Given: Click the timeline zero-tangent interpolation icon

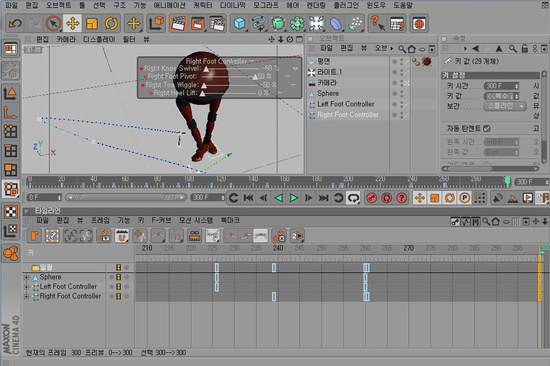Looking at the screenshot, I should tap(261, 236).
